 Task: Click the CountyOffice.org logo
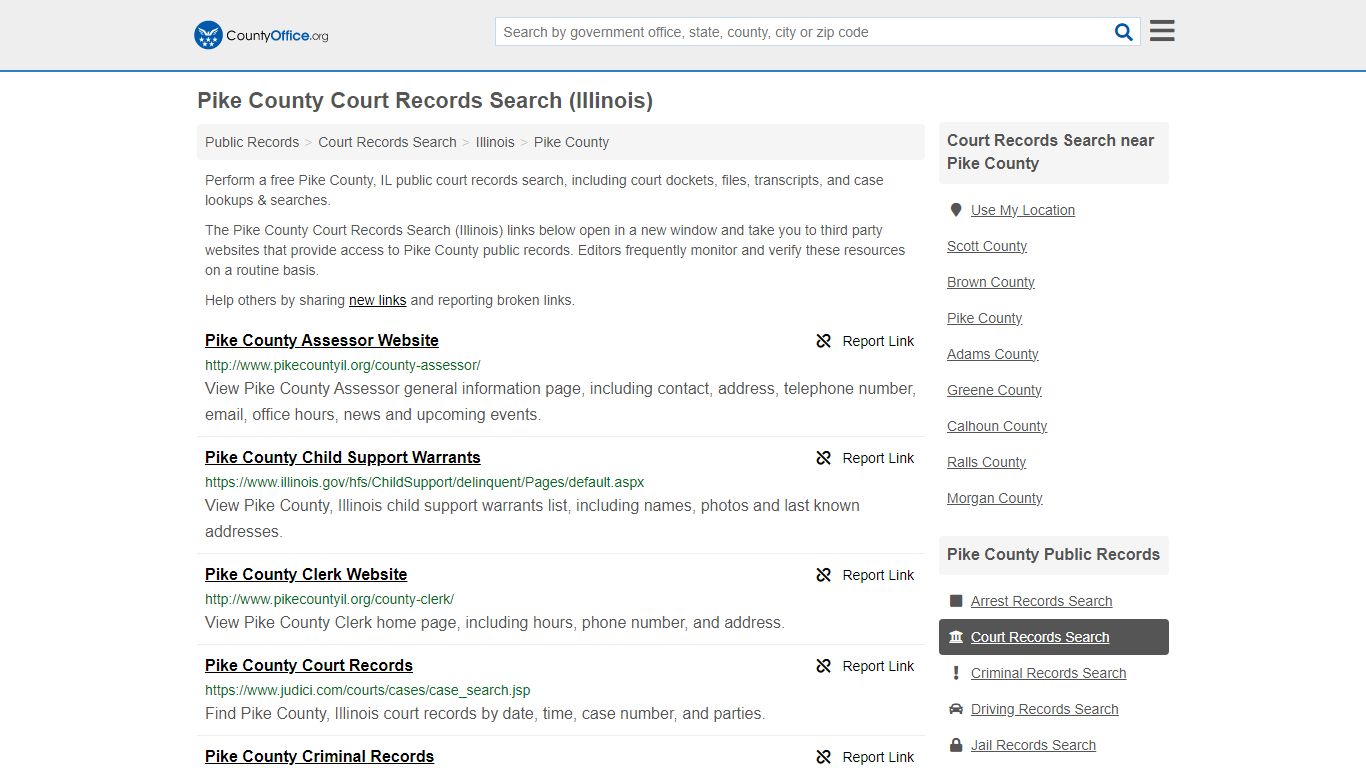(261, 35)
